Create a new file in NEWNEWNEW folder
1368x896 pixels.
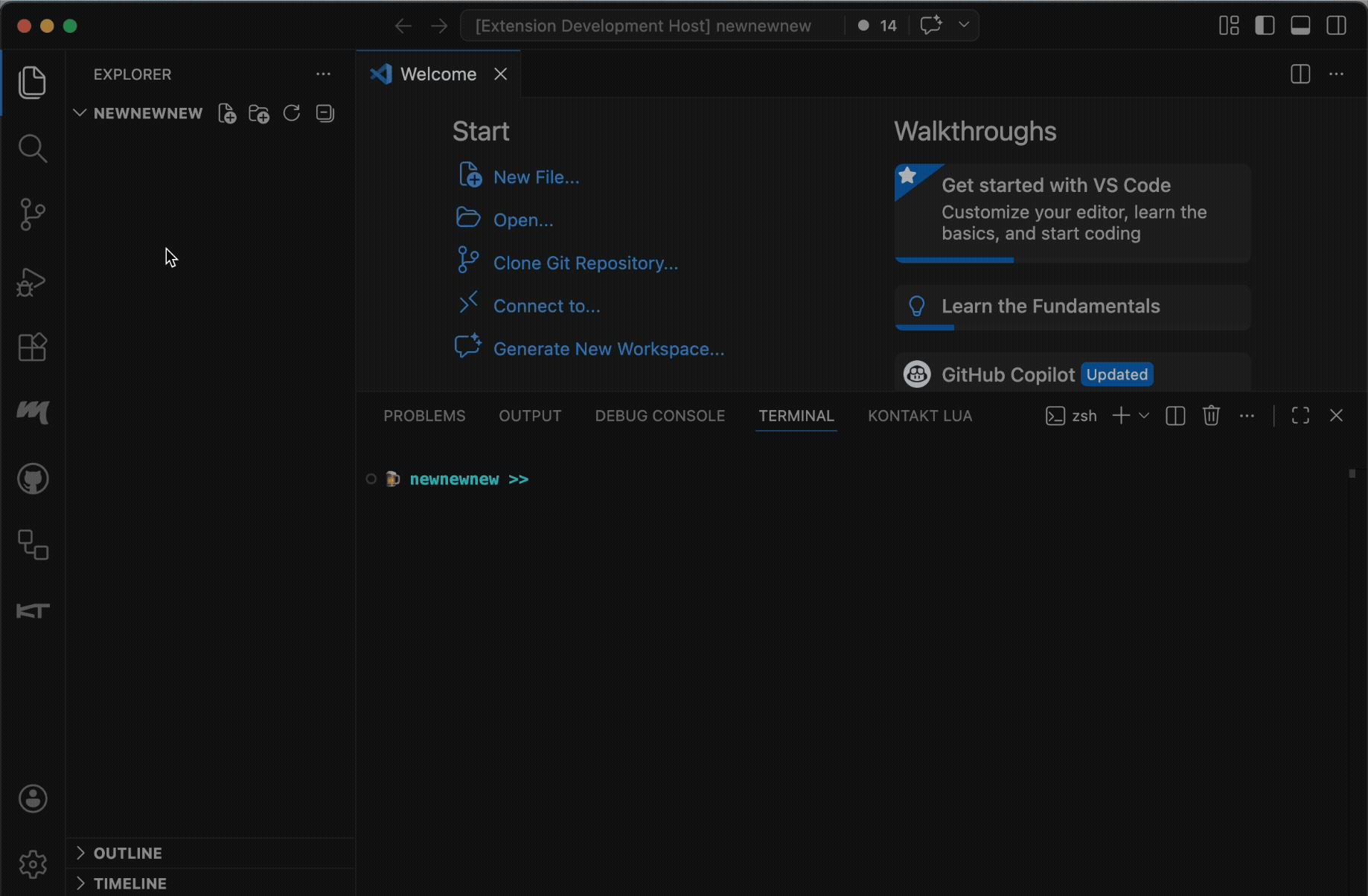(x=227, y=113)
